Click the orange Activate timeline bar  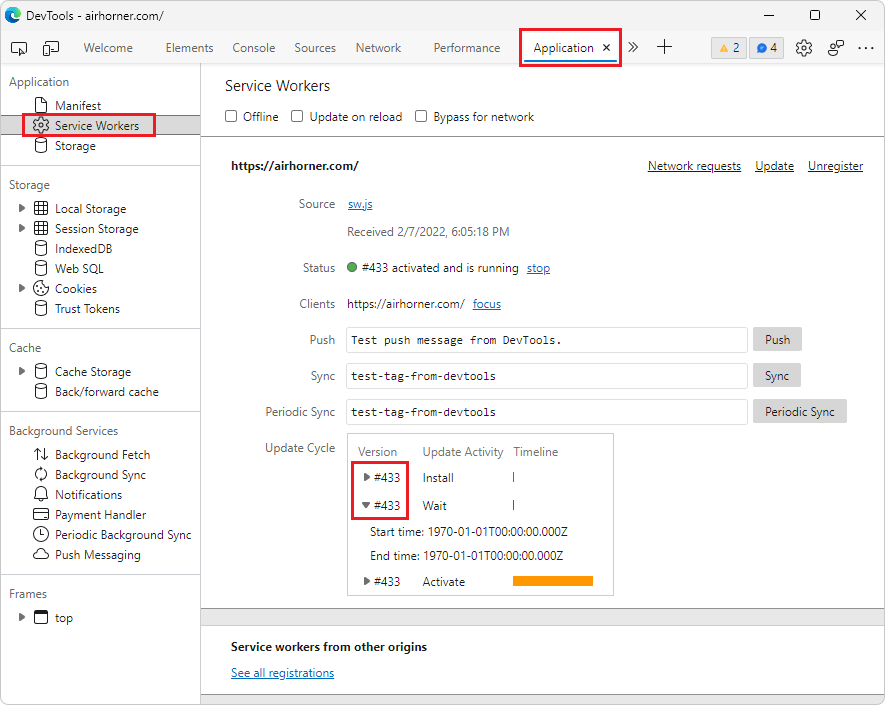pyautogui.click(x=555, y=580)
